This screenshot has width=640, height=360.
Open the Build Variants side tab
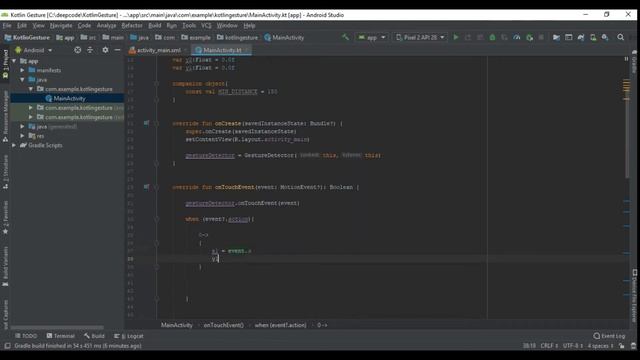[x=5, y=266]
